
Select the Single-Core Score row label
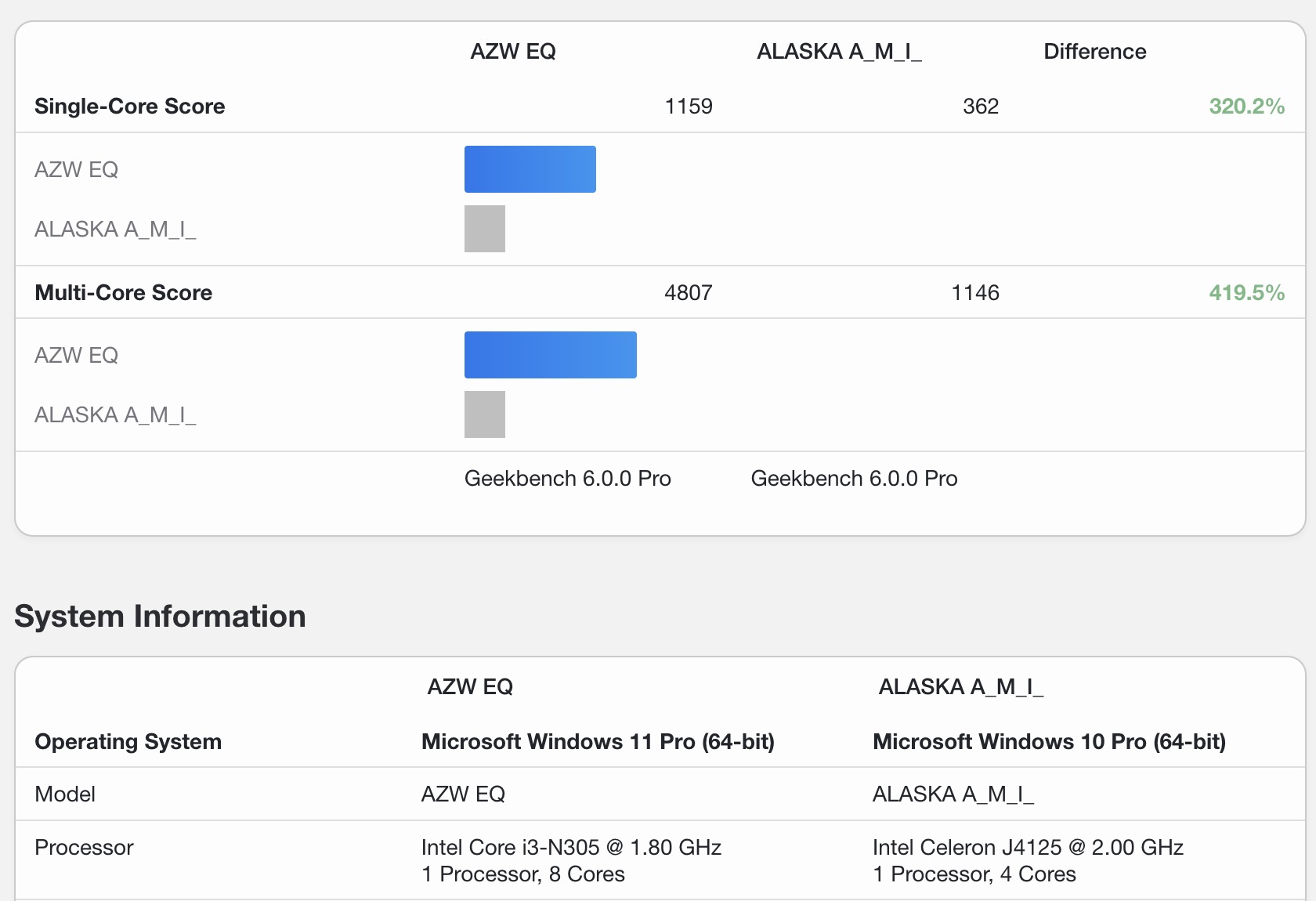[x=130, y=107]
